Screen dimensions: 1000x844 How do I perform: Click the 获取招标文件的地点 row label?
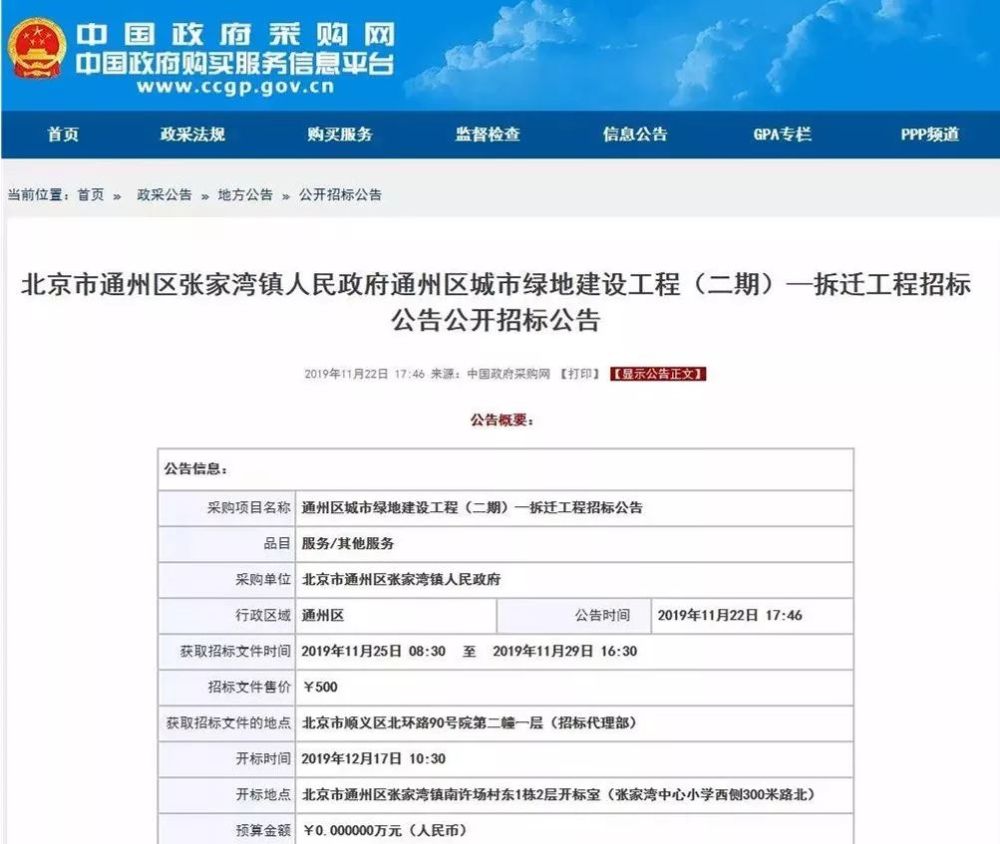click(x=228, y=723)
